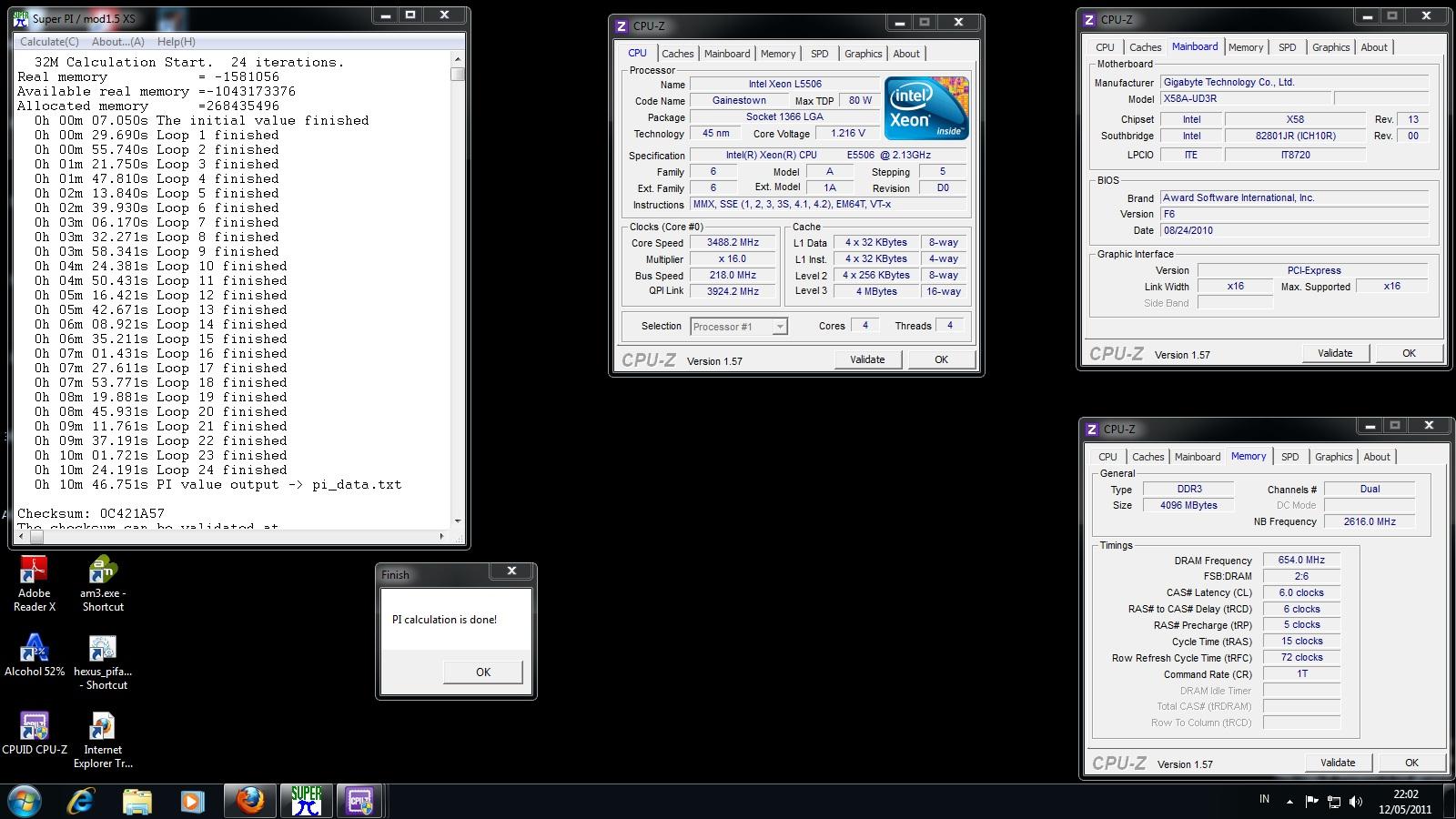Click CPU-Z Memory window title icon

1092,429
